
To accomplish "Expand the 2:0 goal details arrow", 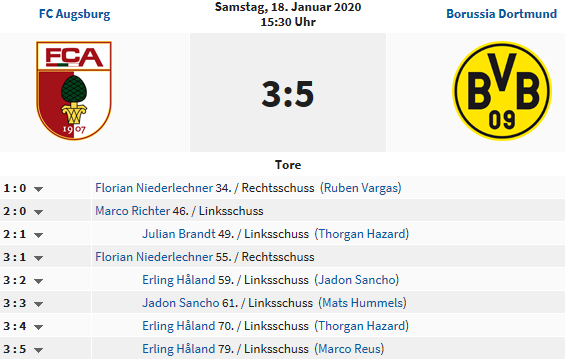I will point(39,212).
